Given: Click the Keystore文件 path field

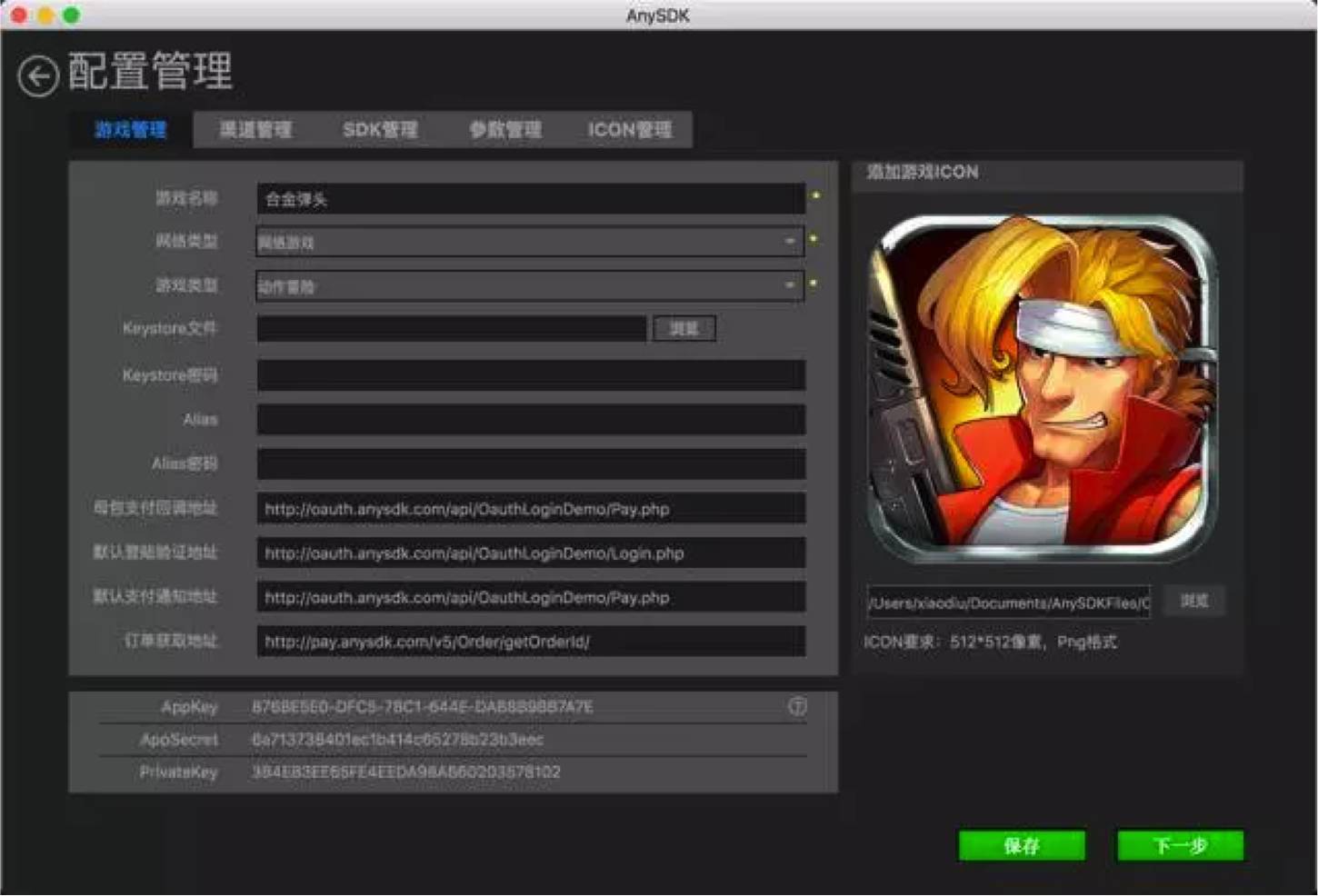Looking at the screenshot, I should pyautogui.click(x=452, y=329).
